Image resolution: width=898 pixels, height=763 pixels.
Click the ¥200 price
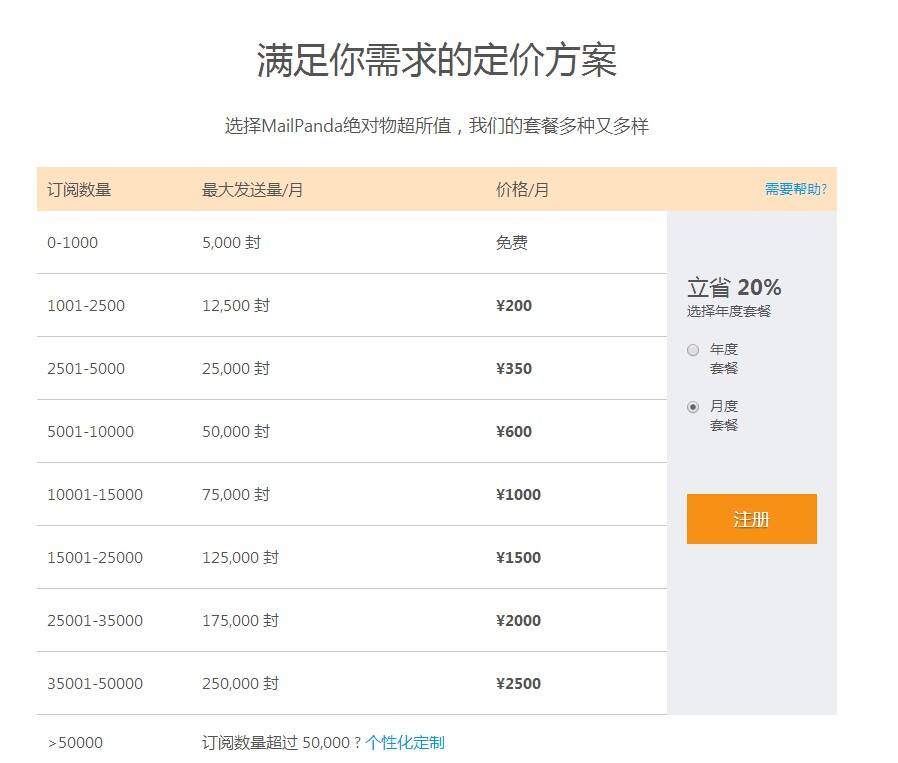point(514,305)
